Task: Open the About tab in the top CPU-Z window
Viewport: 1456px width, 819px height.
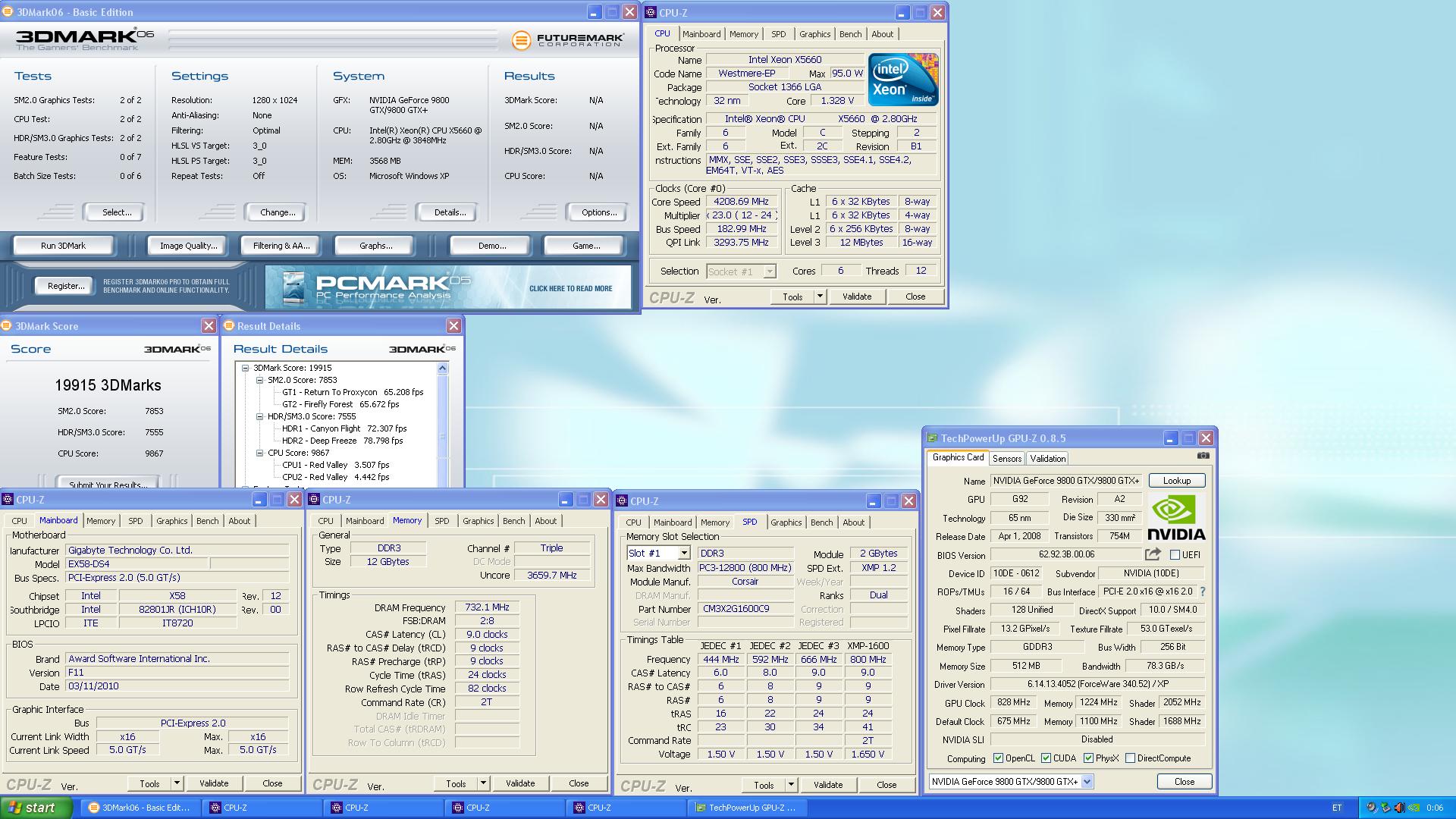Action: (882, 34)
